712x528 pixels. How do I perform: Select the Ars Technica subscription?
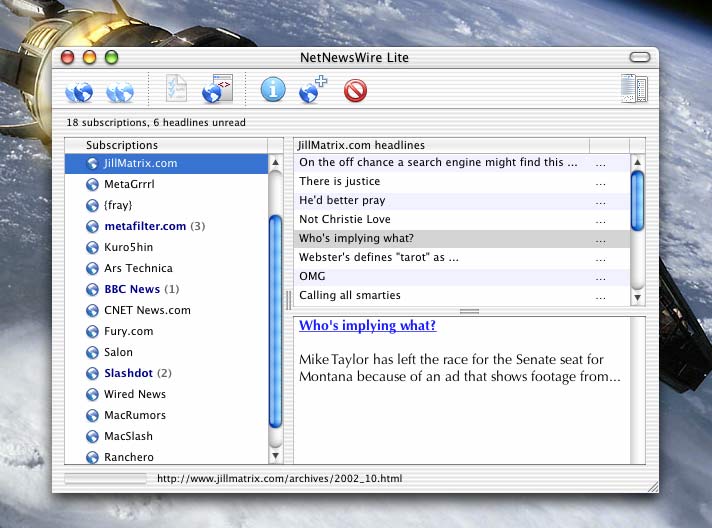pos(167,268)
